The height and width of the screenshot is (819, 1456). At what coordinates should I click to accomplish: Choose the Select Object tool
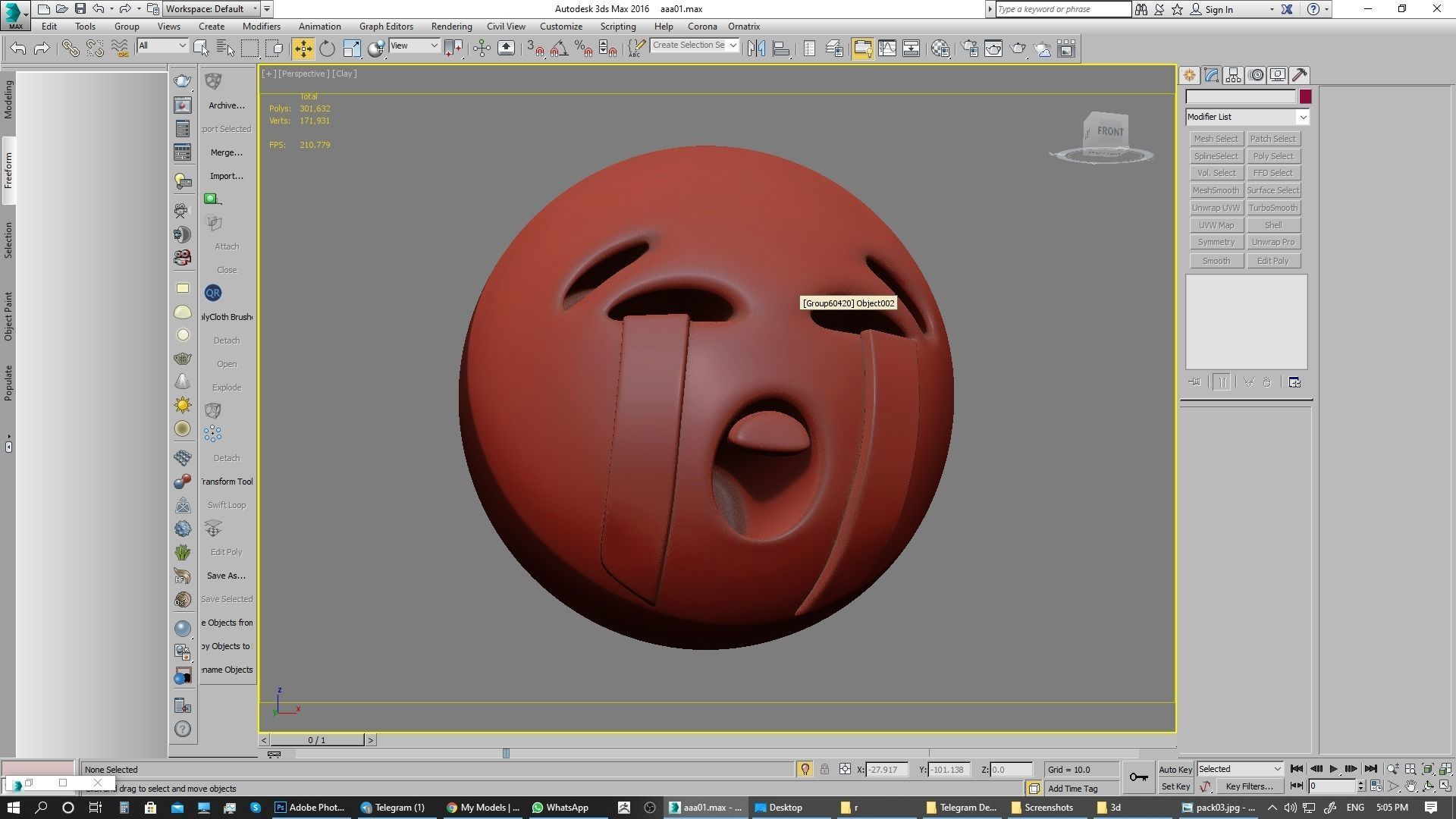point(201,49)
